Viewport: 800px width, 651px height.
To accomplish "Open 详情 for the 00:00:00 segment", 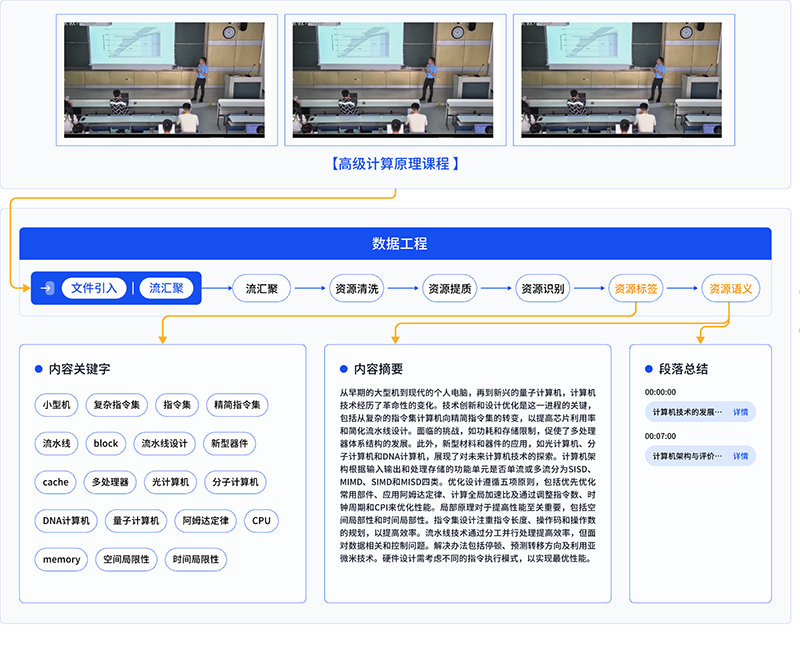I will 740,412.
